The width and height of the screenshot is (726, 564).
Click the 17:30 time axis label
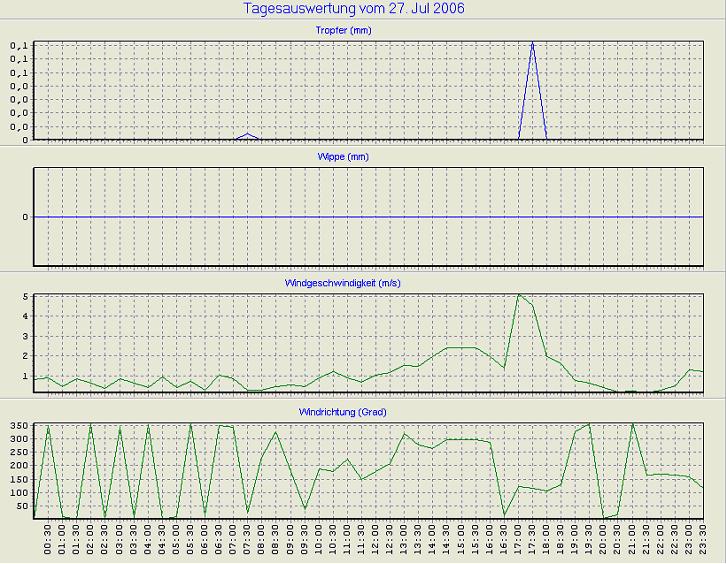point(532,540)
